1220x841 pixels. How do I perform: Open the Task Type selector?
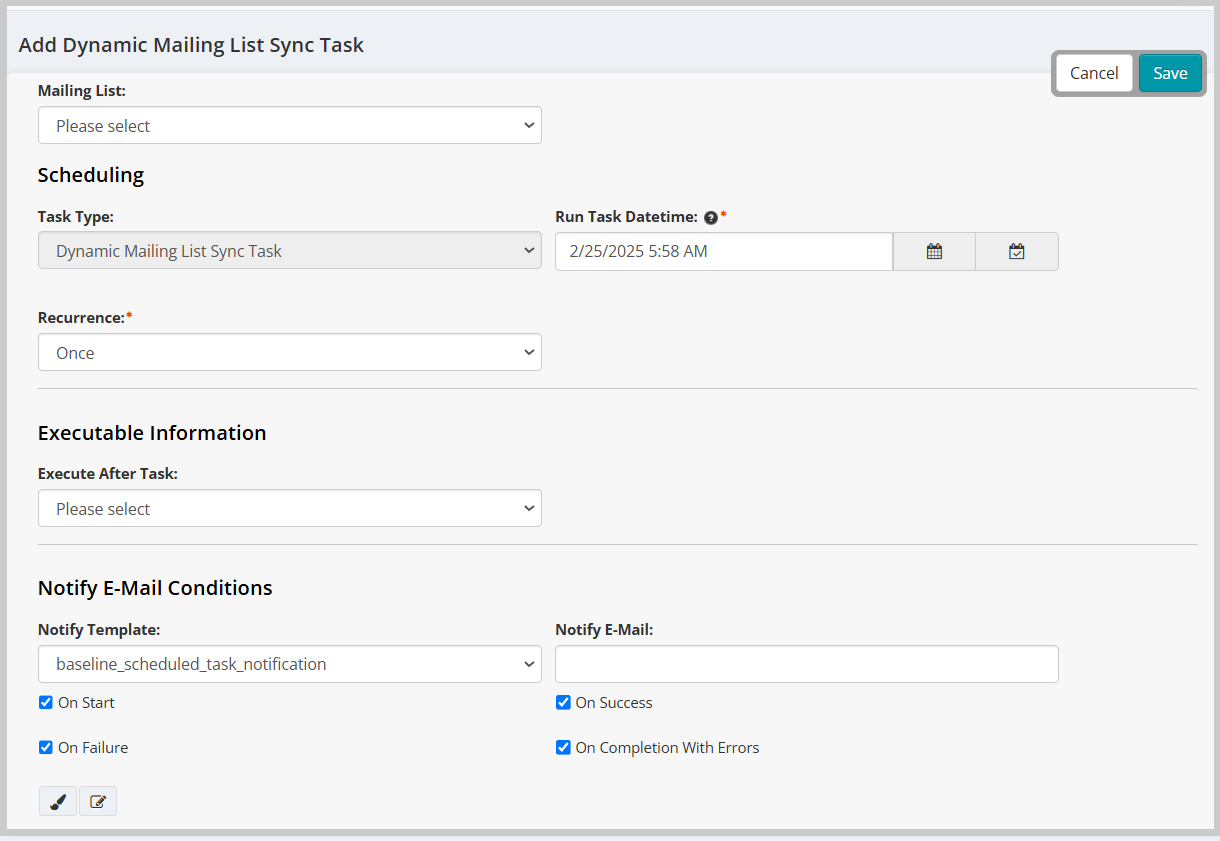pos(289,251)
